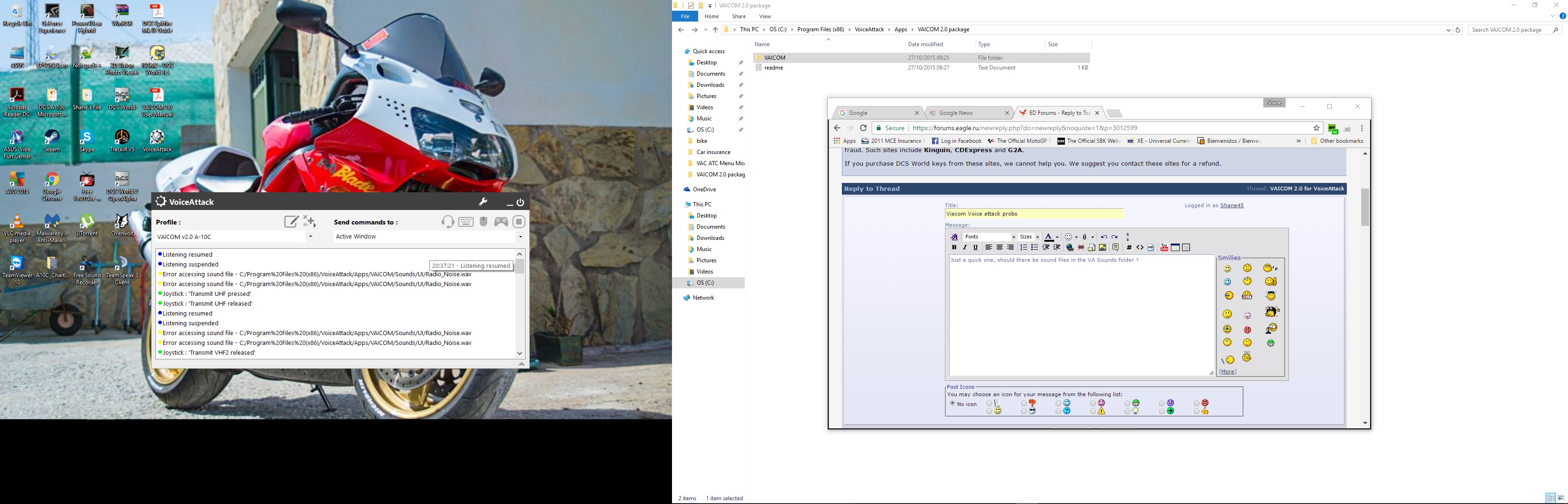Select the No icon radio button
This screenshot has width=1568, height=504.
tap(952, 403)
